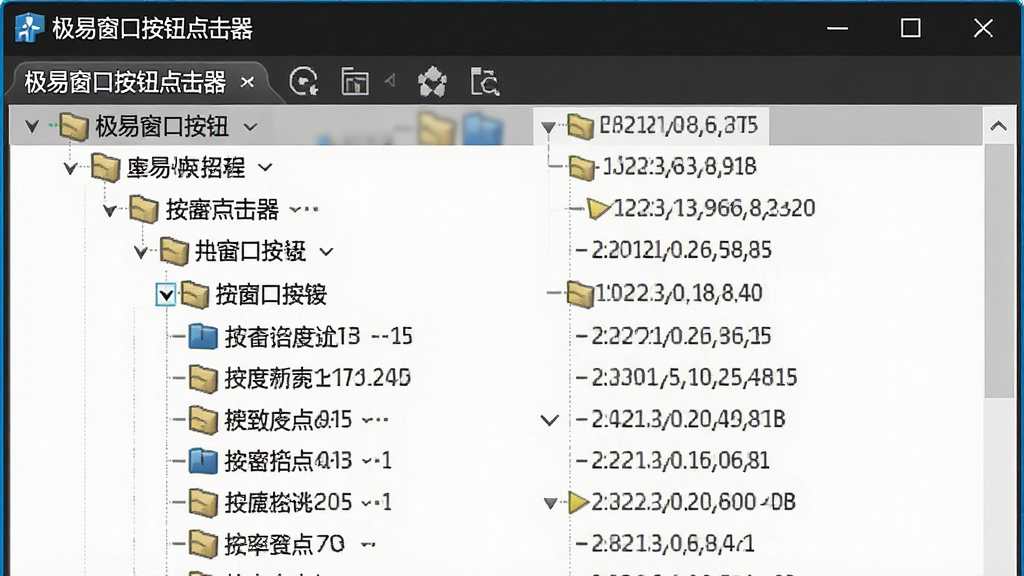Collapse the second-level folder arrow
The height and width of the screenshot is (576, 1024).
[71, 168]
